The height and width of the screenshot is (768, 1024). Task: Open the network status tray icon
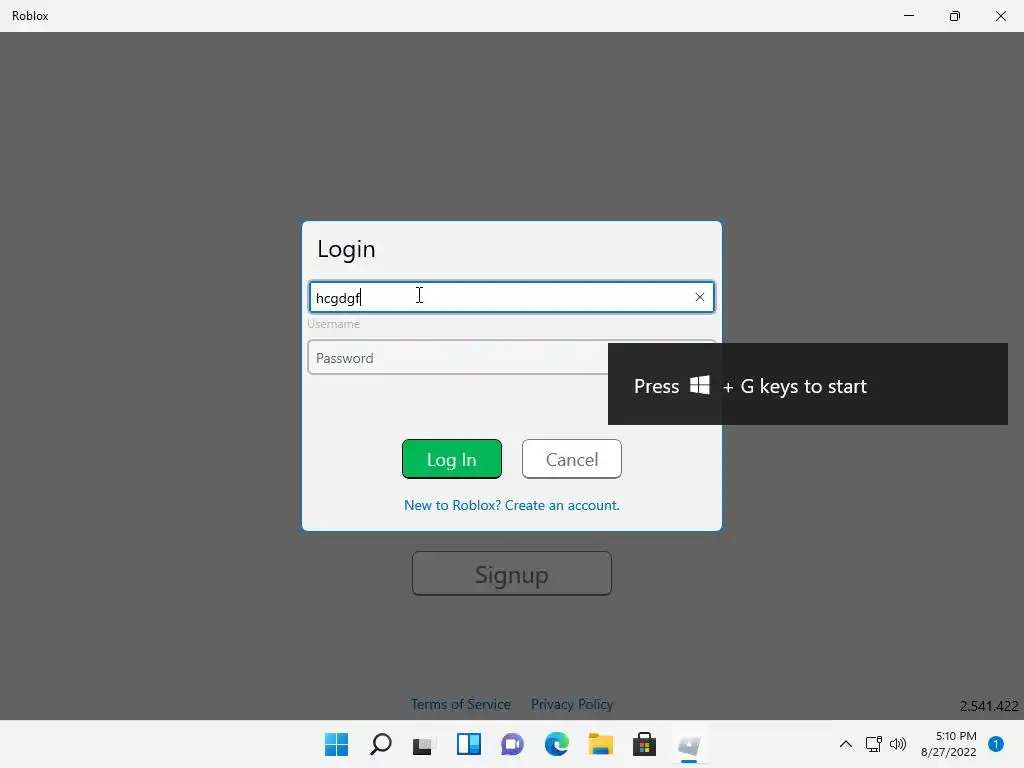pyautogui.click(x=873, y=744)
